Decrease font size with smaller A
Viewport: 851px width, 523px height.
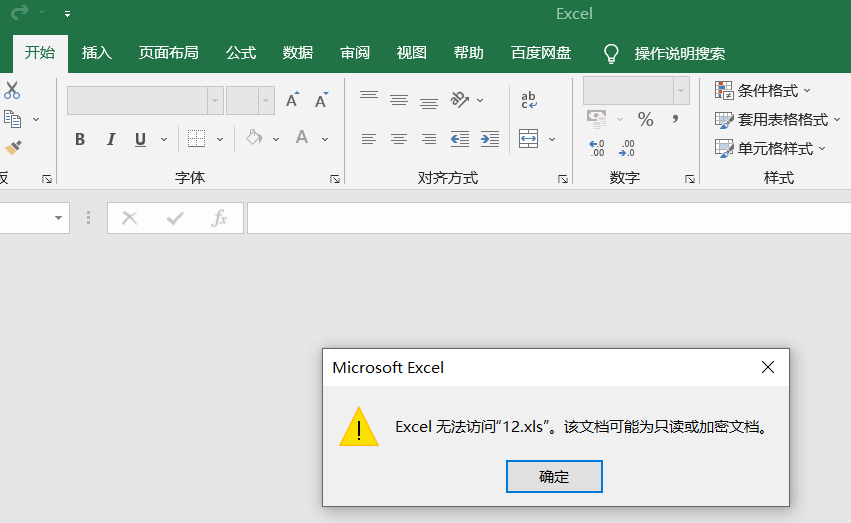point(321,100)
